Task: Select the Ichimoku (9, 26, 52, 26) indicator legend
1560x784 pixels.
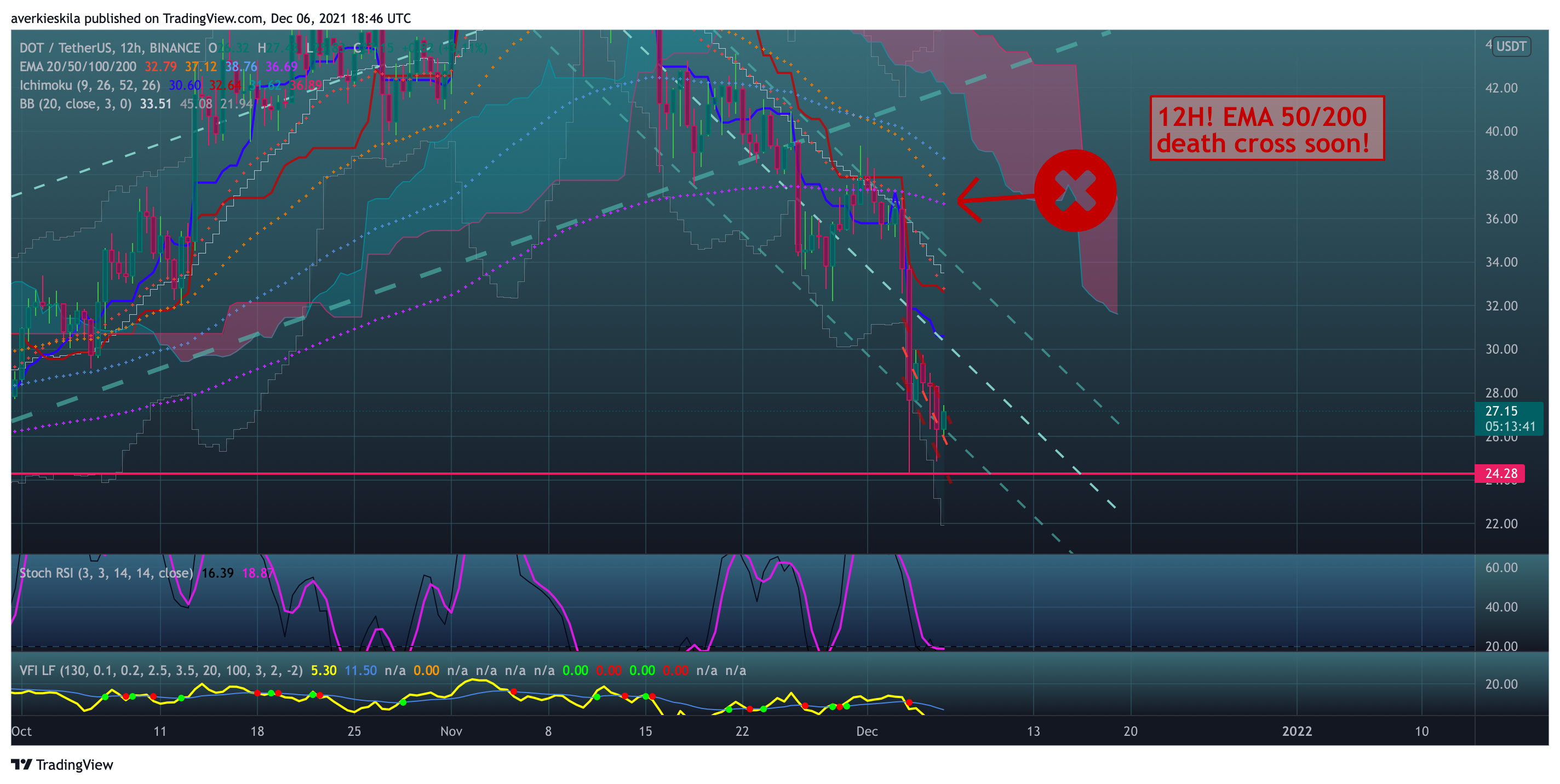Action: 90,85
